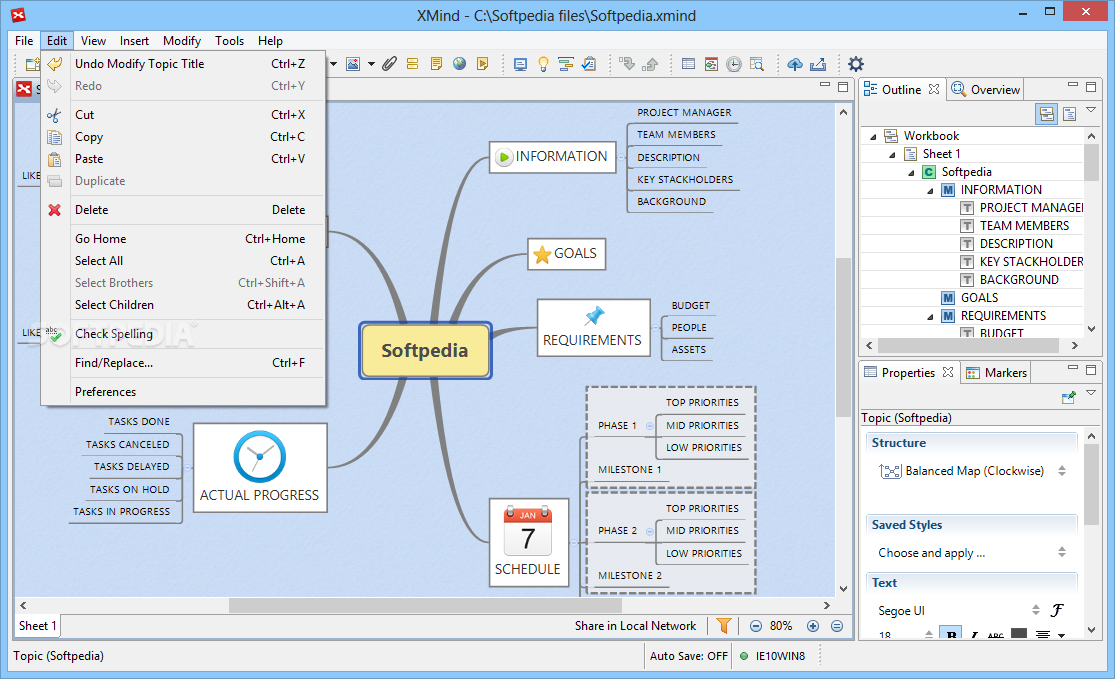This screenshot has width=1115, height=679.
Task: Open Properties panel view menu triangle
Action: click(1091, 393)
